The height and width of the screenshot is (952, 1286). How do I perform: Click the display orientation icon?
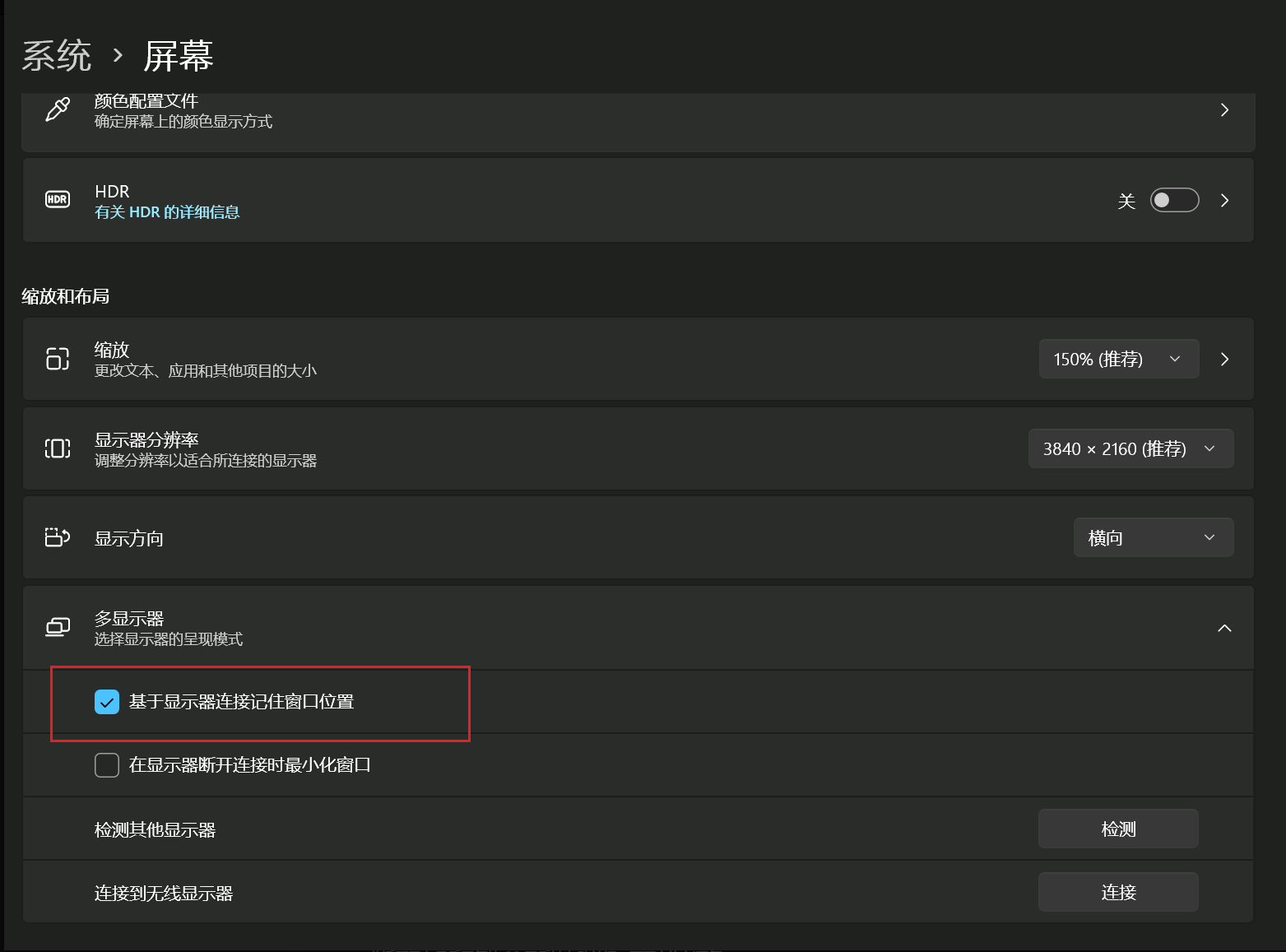click(x=58, y=537)
